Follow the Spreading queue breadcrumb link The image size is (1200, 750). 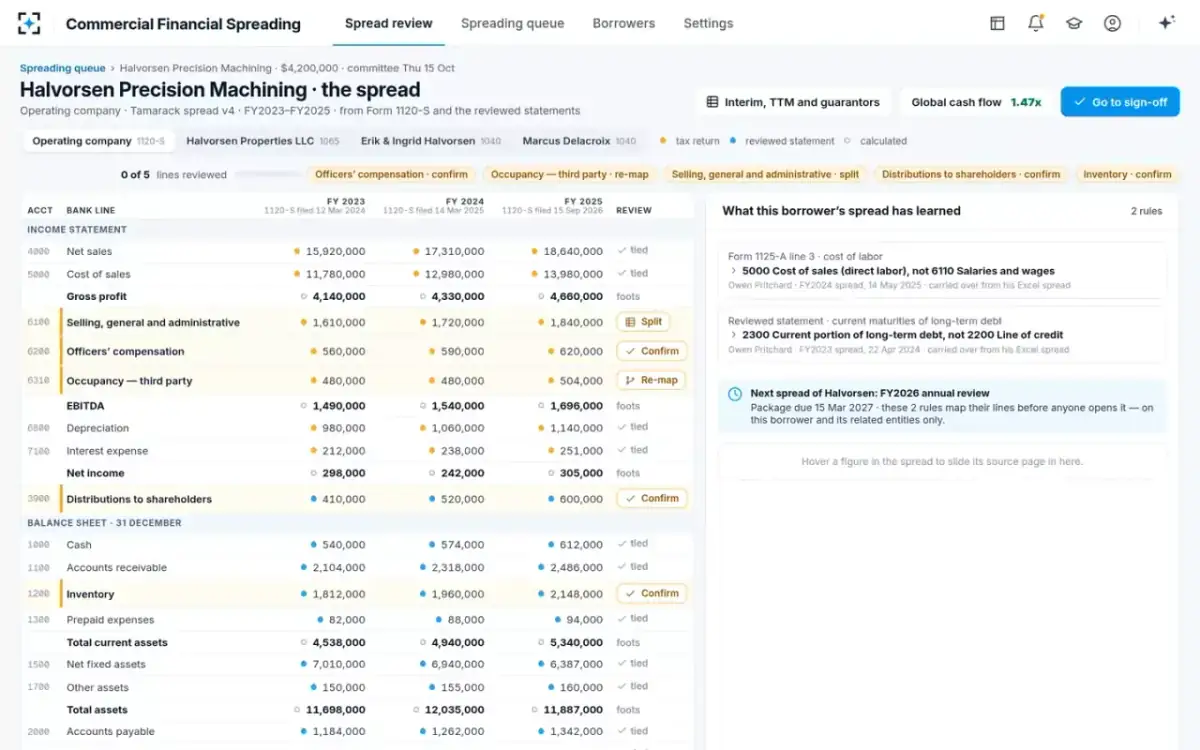coord(62,68)
